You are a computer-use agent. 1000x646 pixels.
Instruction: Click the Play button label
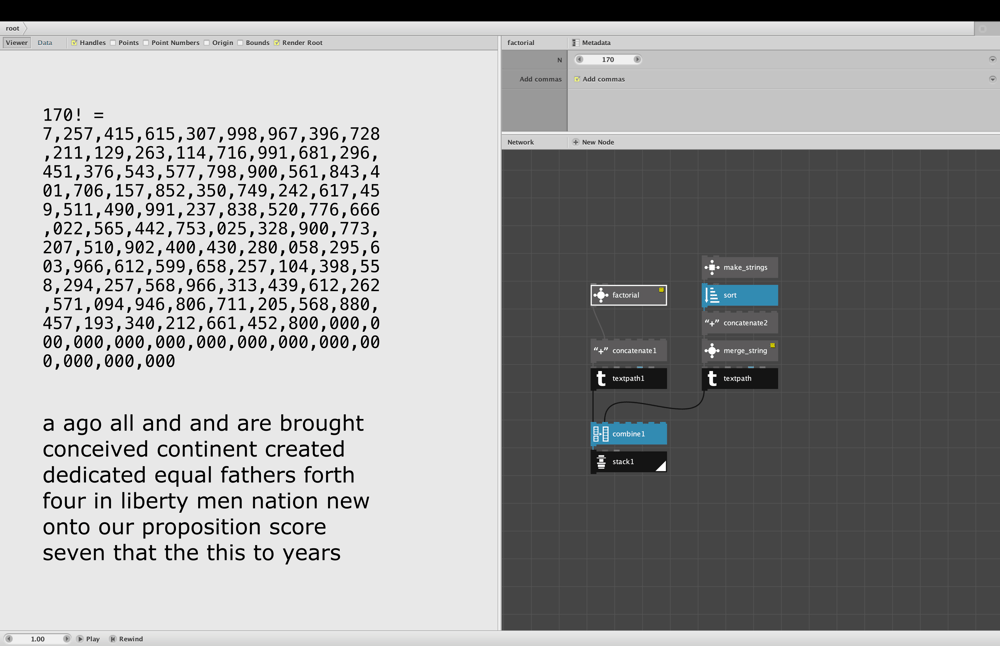[93, 639]
